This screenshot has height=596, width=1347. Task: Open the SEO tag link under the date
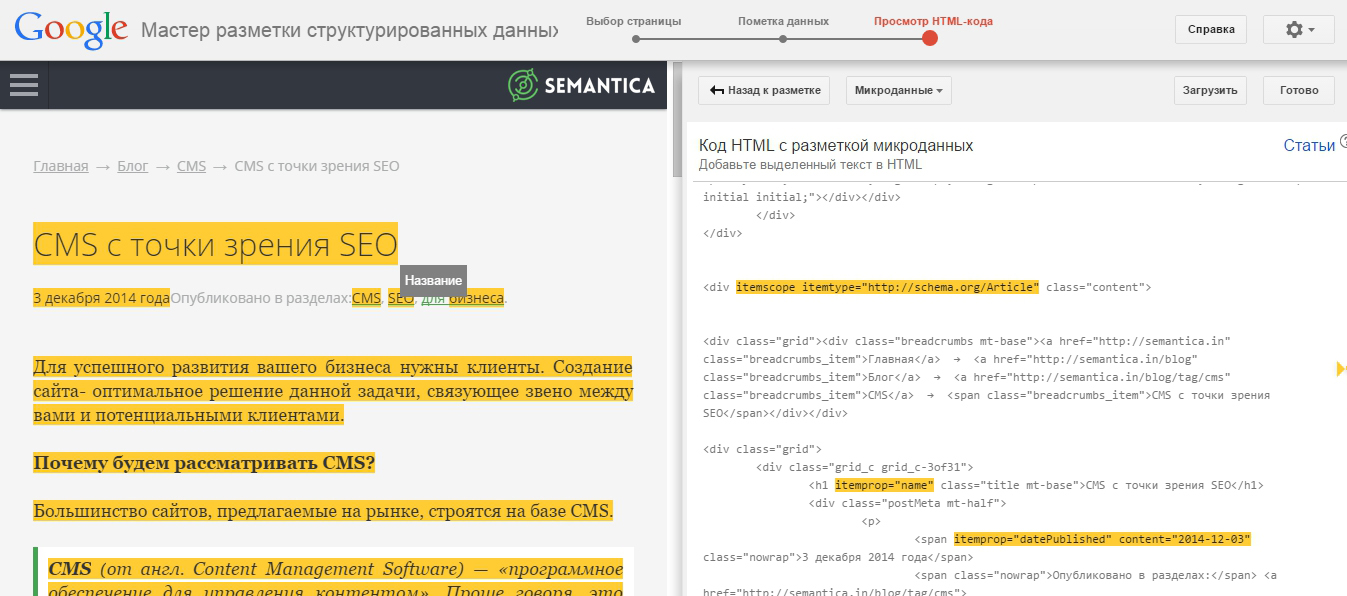(x=400, y=298)
